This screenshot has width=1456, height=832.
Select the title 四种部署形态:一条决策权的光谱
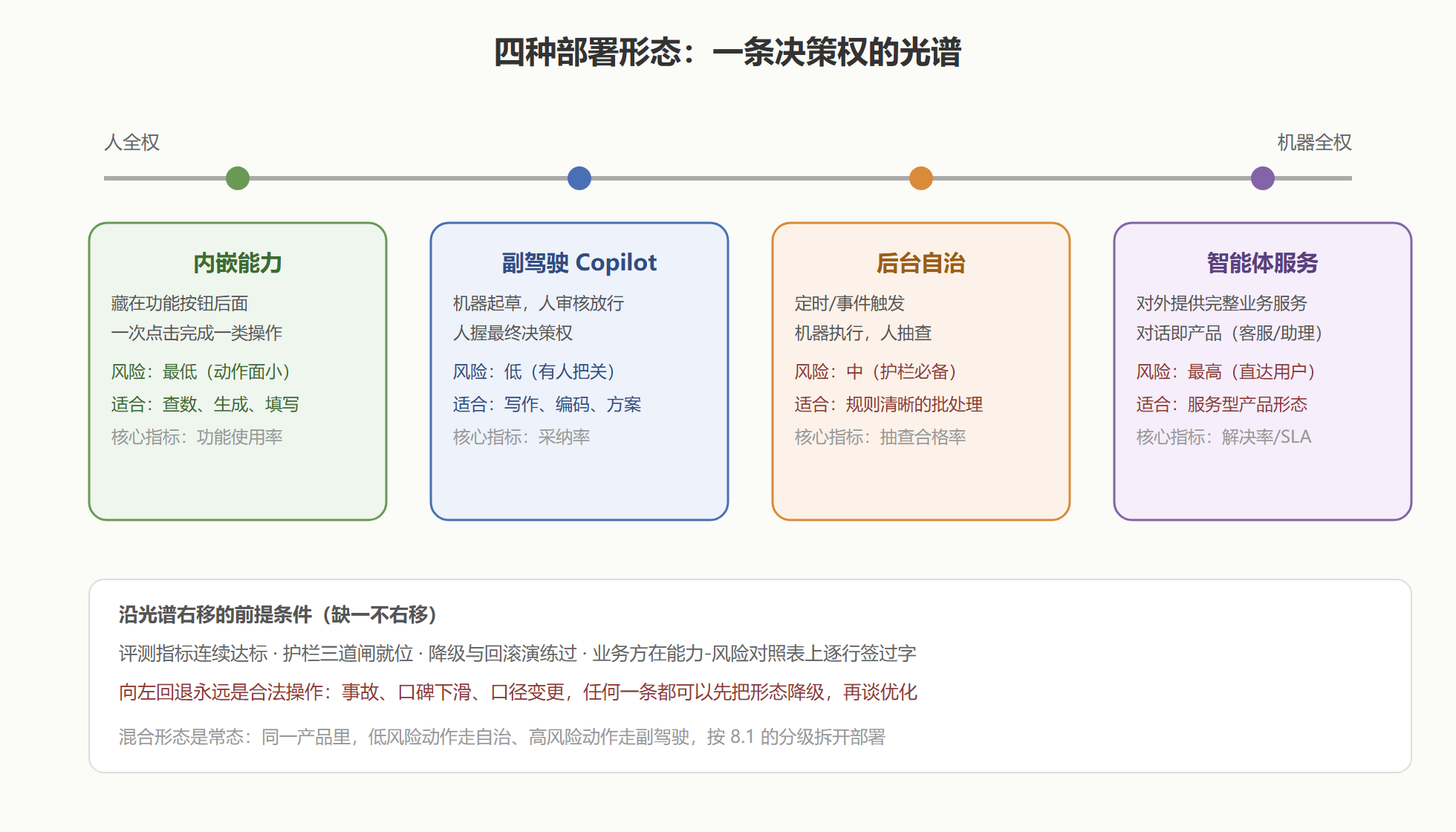click(x=728, y=53)
